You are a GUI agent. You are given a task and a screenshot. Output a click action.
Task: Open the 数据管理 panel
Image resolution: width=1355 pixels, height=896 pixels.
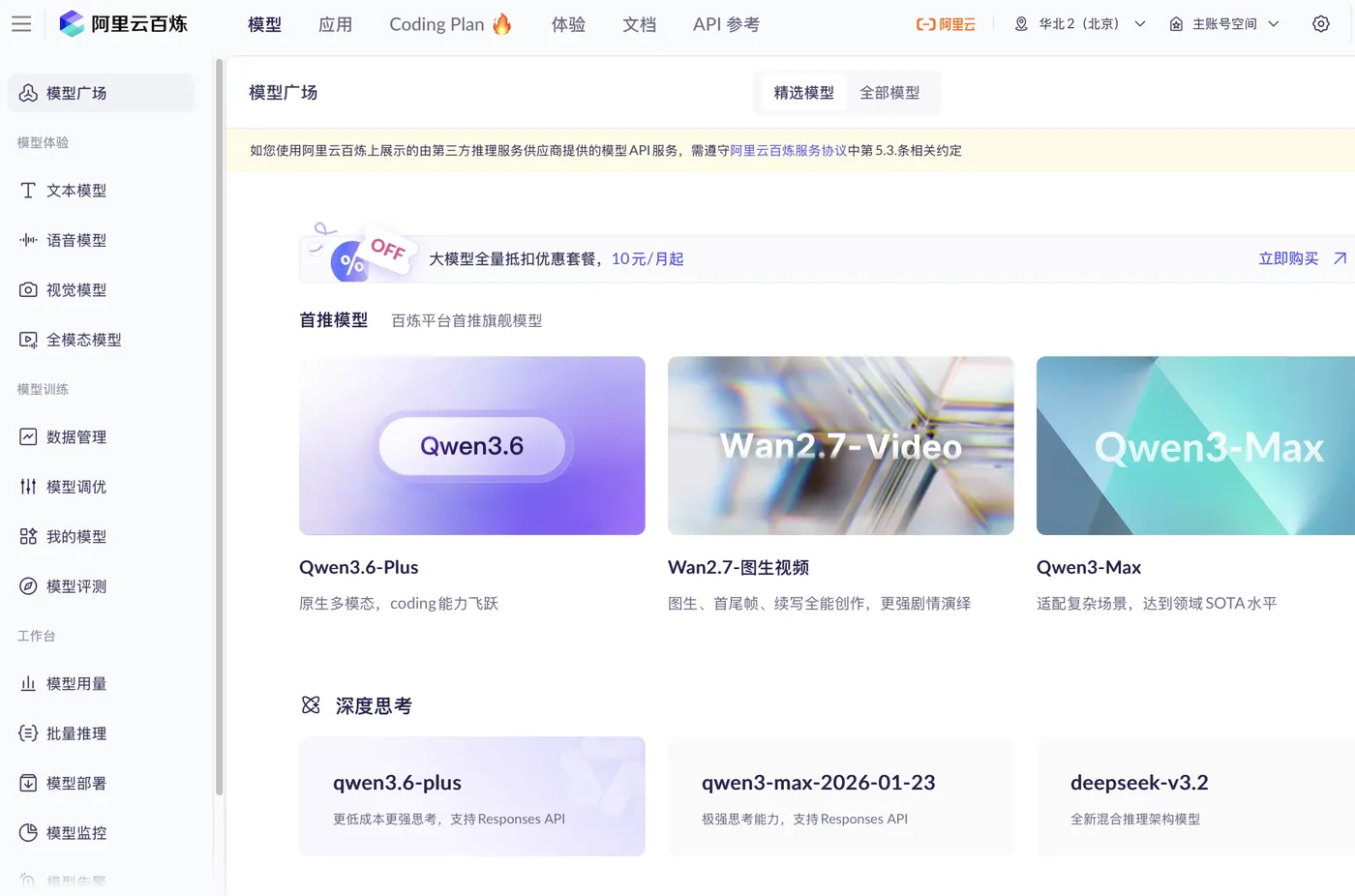(79, 436)
